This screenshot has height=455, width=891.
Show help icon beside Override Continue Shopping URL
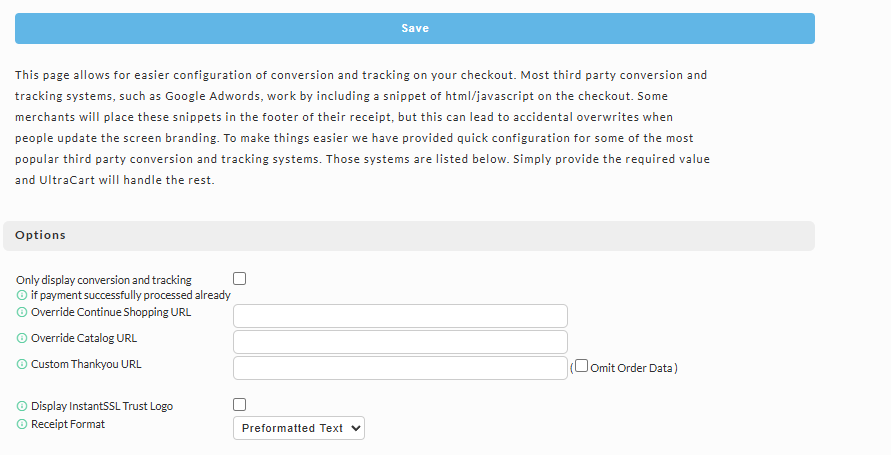22,312
